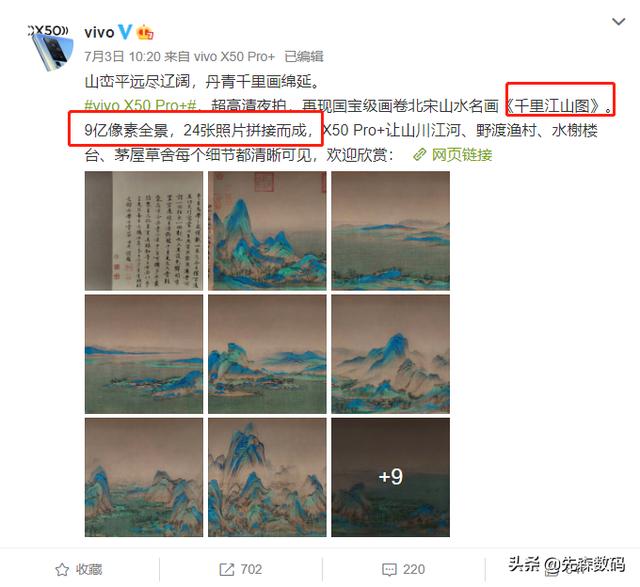Click the vivo profile avatar
The width and height of the screenshot is (640, 587).
tap(51, 47)
